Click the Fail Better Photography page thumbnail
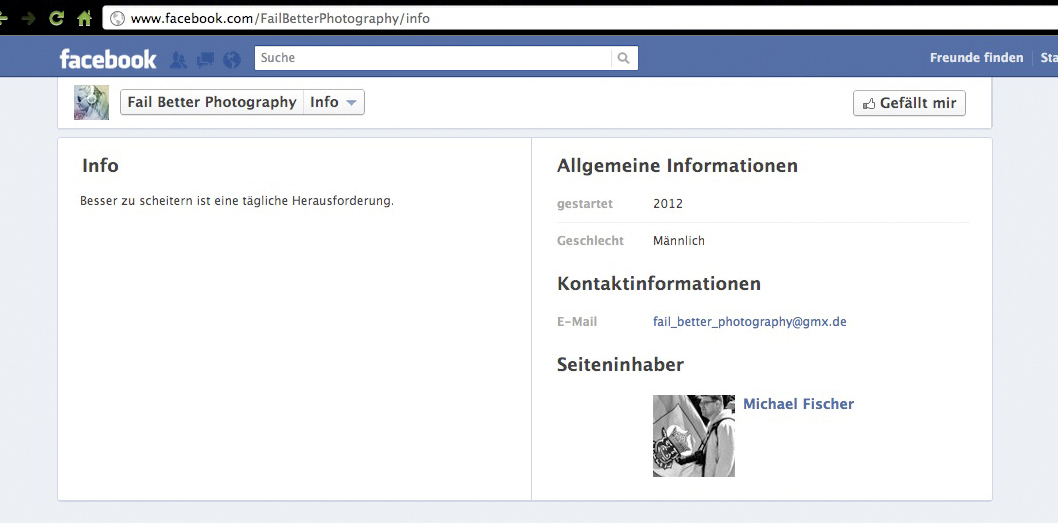 point(91,102)
